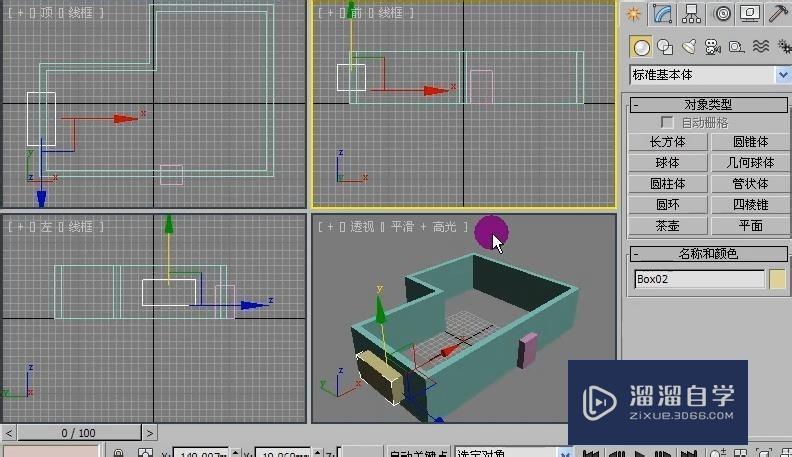Select the Cameras category icon
792x457 pixels.
point(713,47)
